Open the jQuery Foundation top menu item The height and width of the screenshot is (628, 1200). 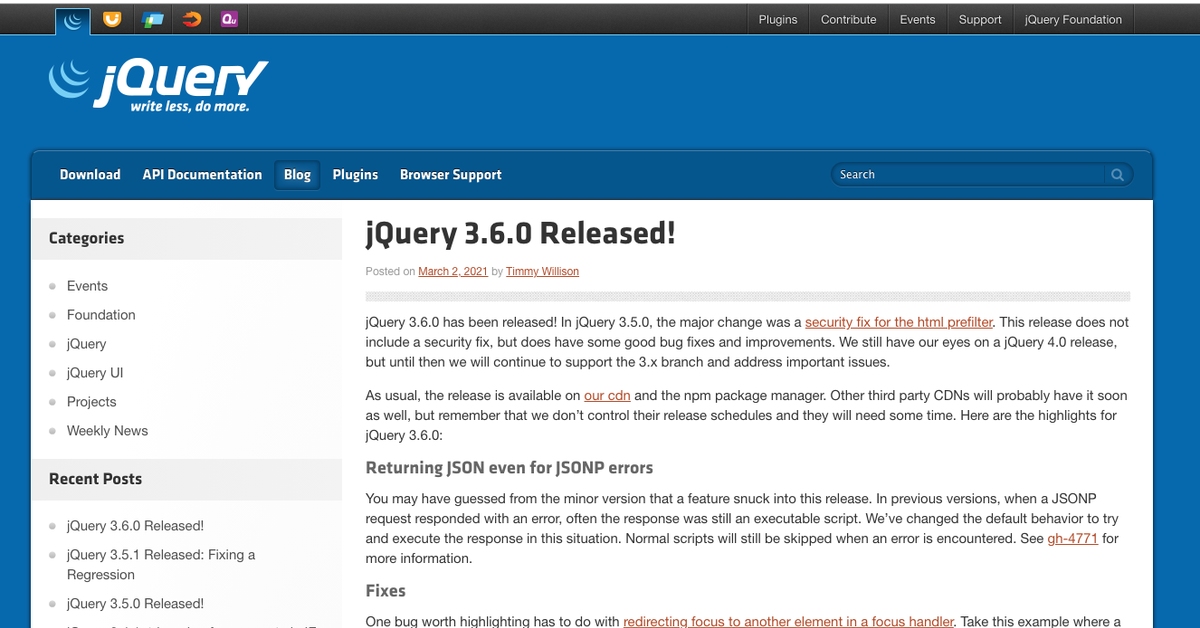click(1073, 19)
